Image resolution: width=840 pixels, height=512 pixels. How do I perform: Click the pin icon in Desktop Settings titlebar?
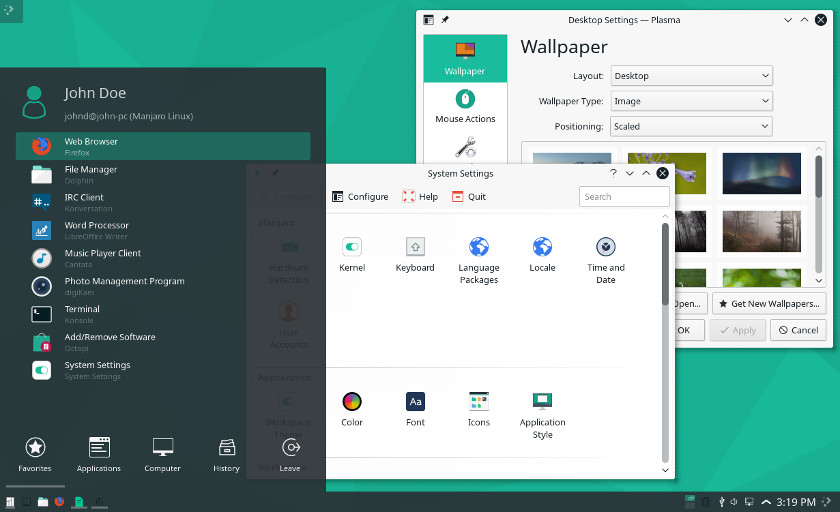click(445, 20)
